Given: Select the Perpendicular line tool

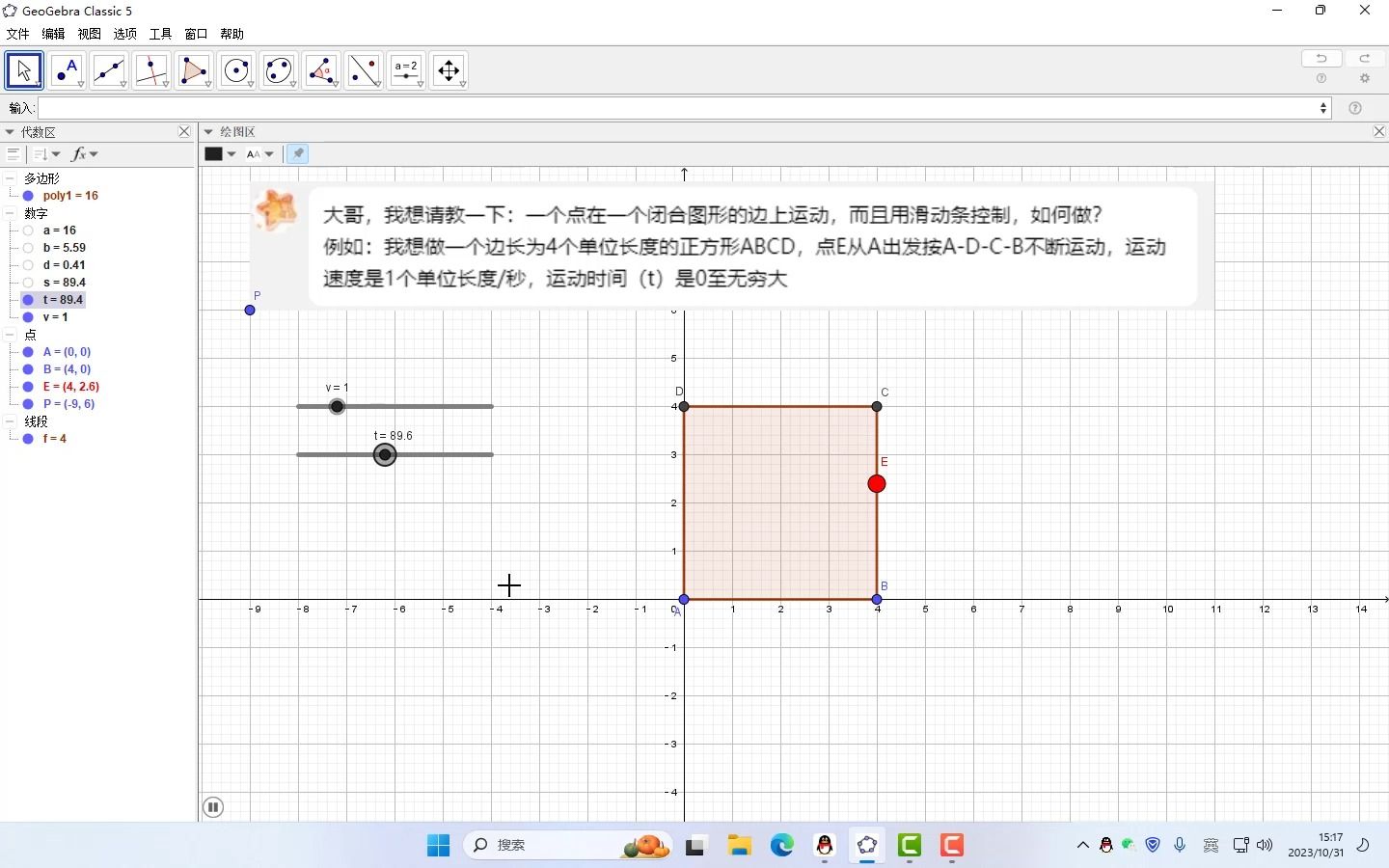Looking at the screenshot, I should [x=152, y=70].
